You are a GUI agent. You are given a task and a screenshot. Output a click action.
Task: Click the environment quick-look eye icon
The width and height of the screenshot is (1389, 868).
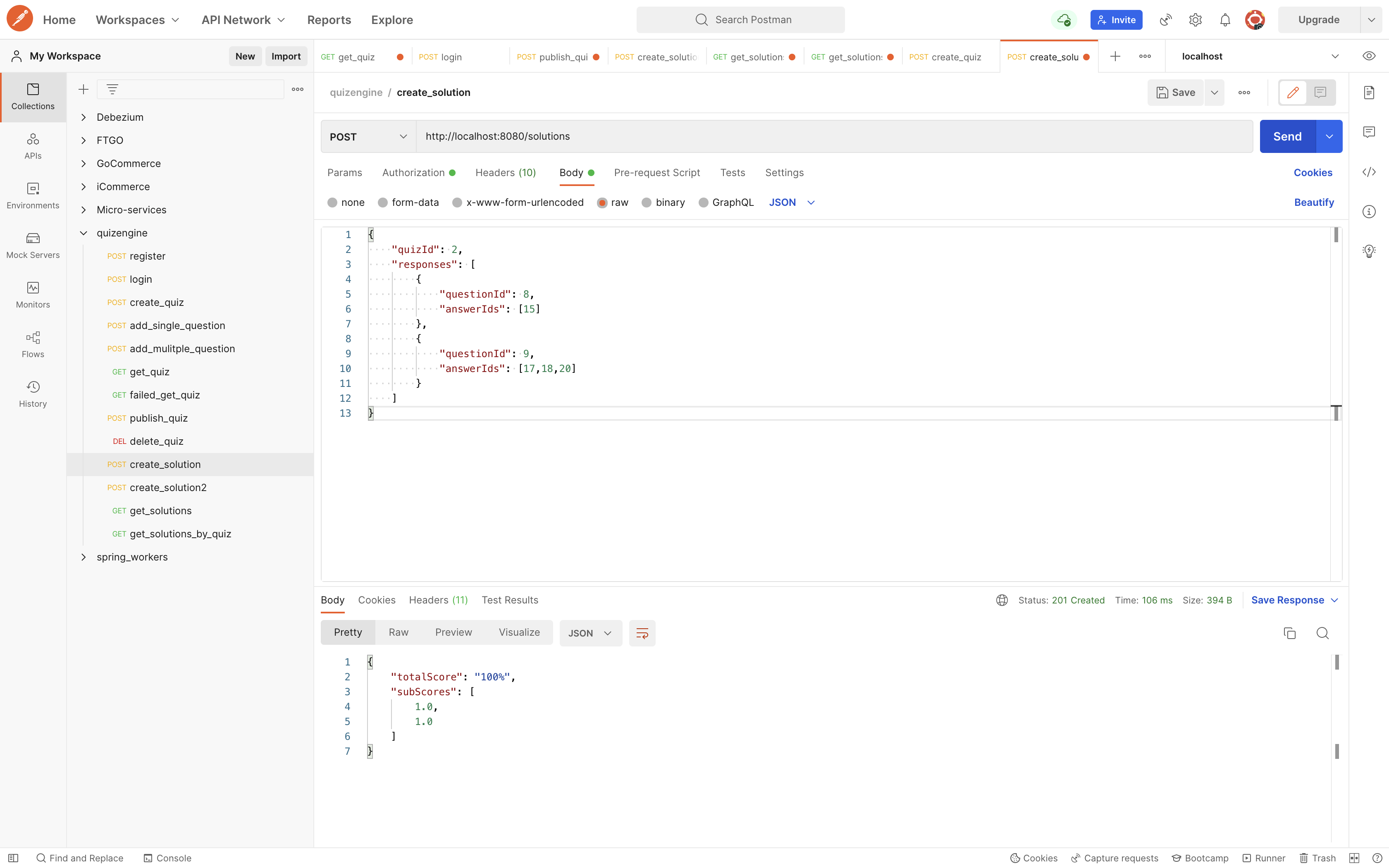tap(1369, 56)
